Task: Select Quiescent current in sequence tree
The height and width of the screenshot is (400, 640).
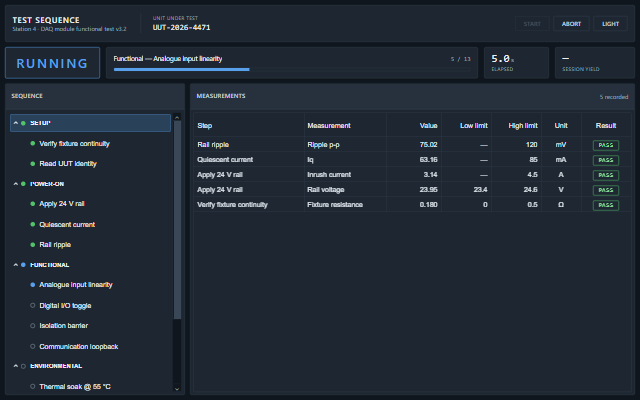Action: pyautogui.click(x=67, y=224)
